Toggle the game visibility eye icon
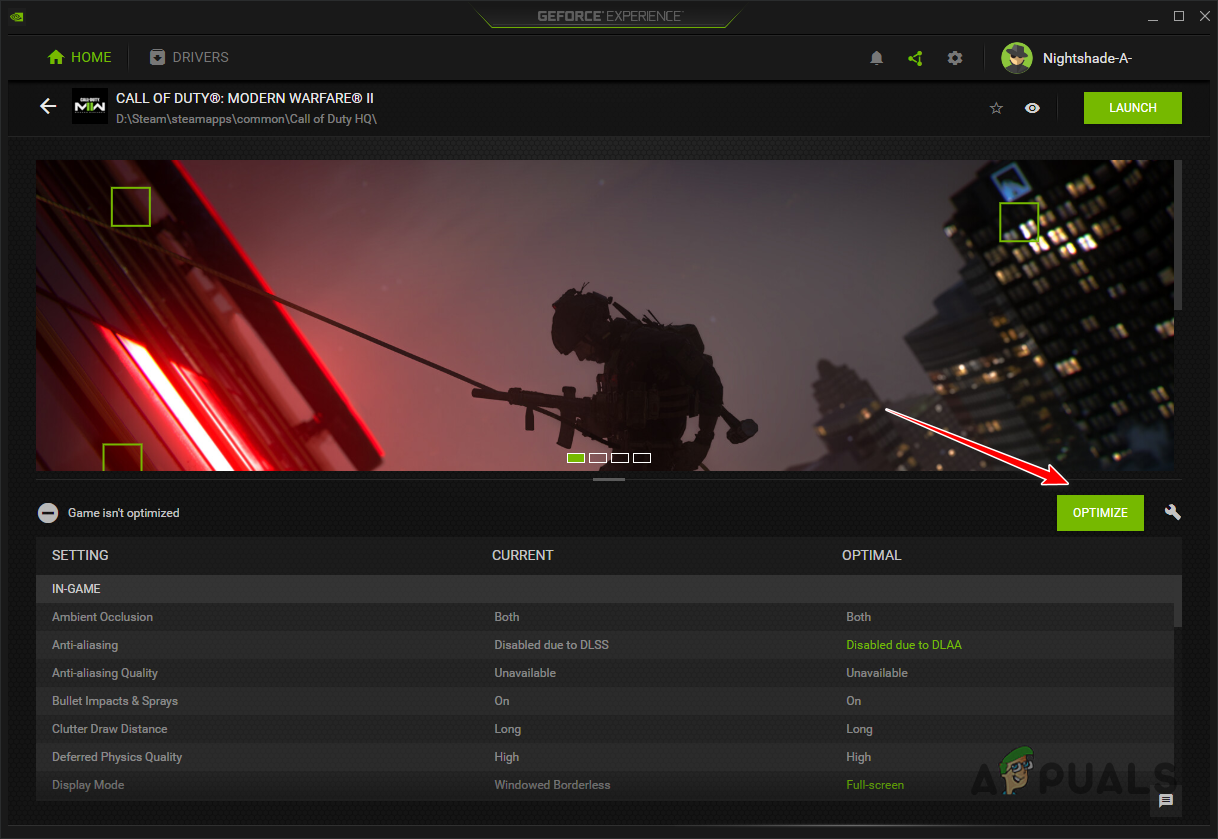 tap(1032, 107)
